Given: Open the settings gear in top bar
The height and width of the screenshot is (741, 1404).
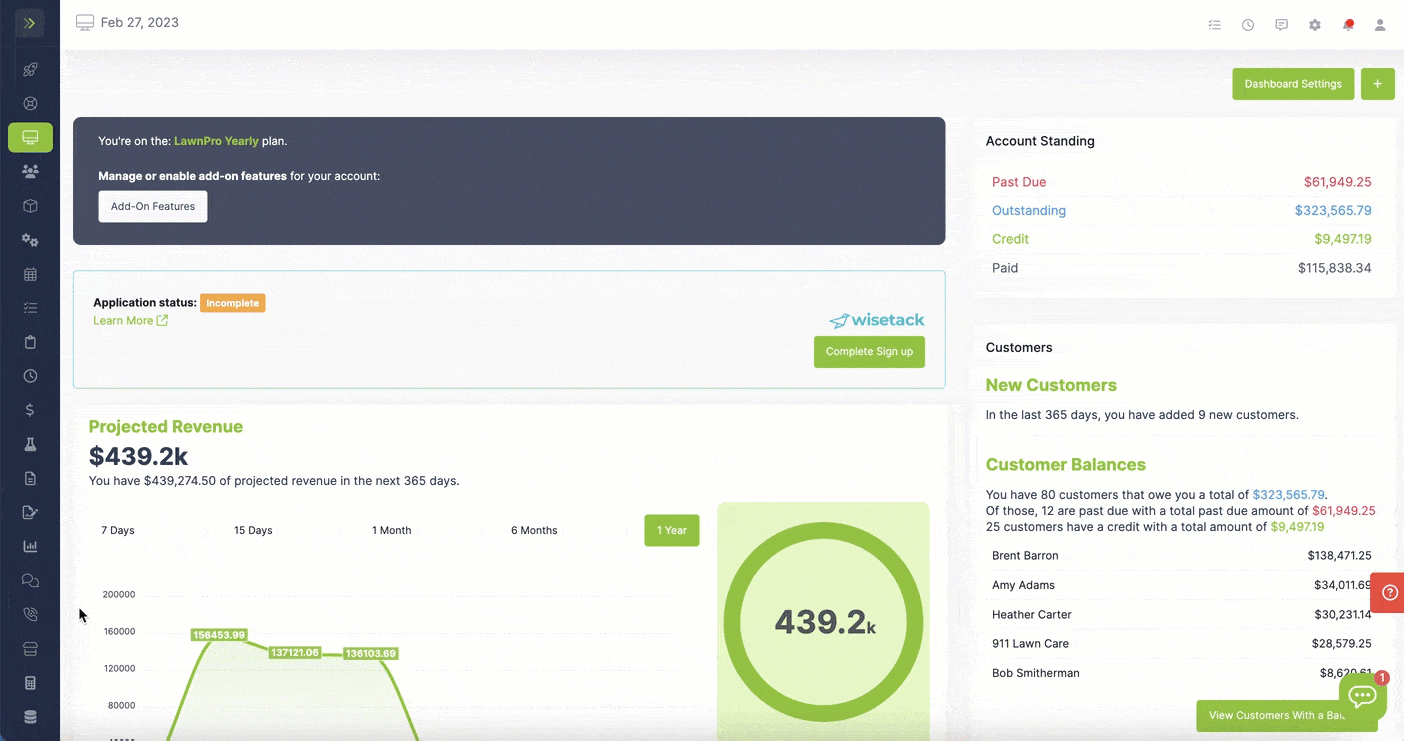Looking at the screenshot, I should pos(1315,25).
